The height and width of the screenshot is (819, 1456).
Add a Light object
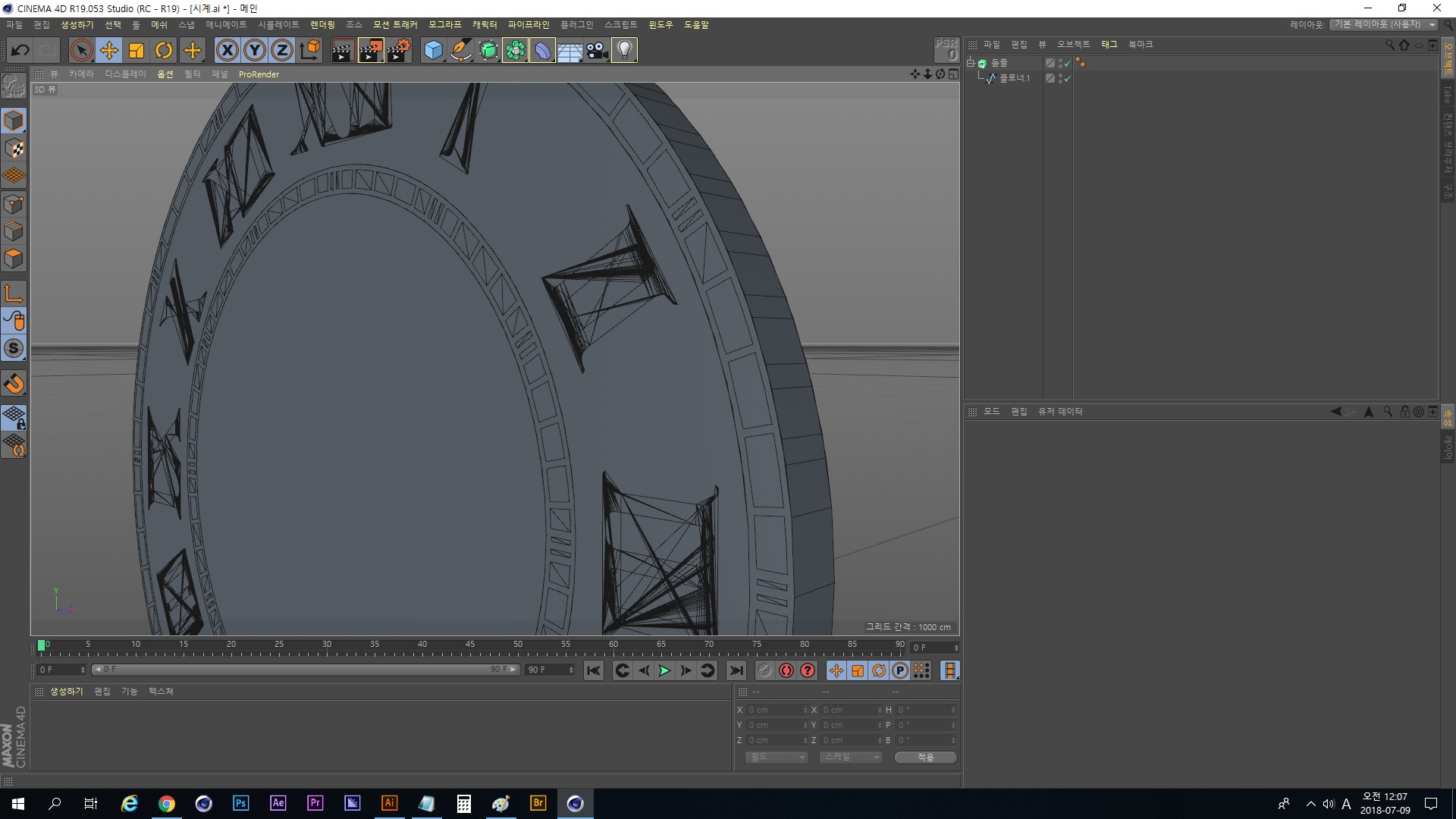pos(624,51)
